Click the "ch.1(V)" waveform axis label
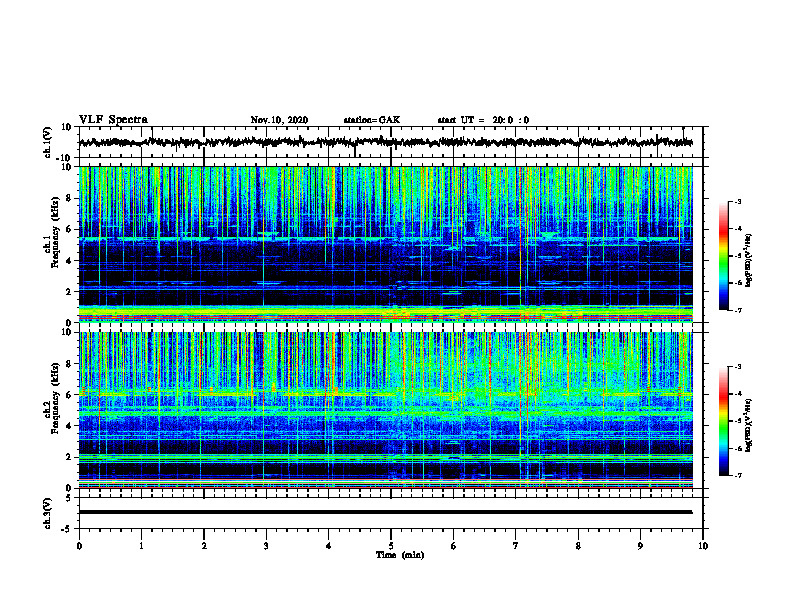 click(x=48, y=142)
